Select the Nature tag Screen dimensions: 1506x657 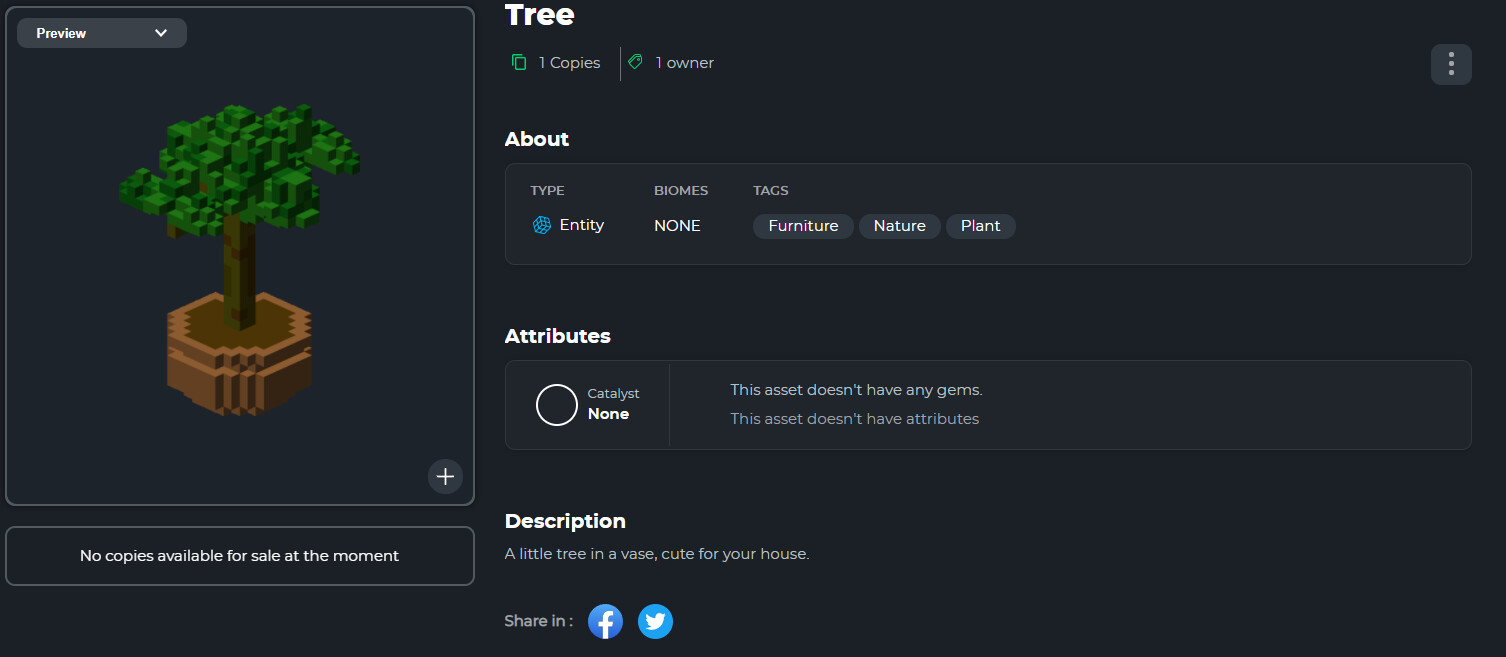pyautogui.click(x=899, y=226)
